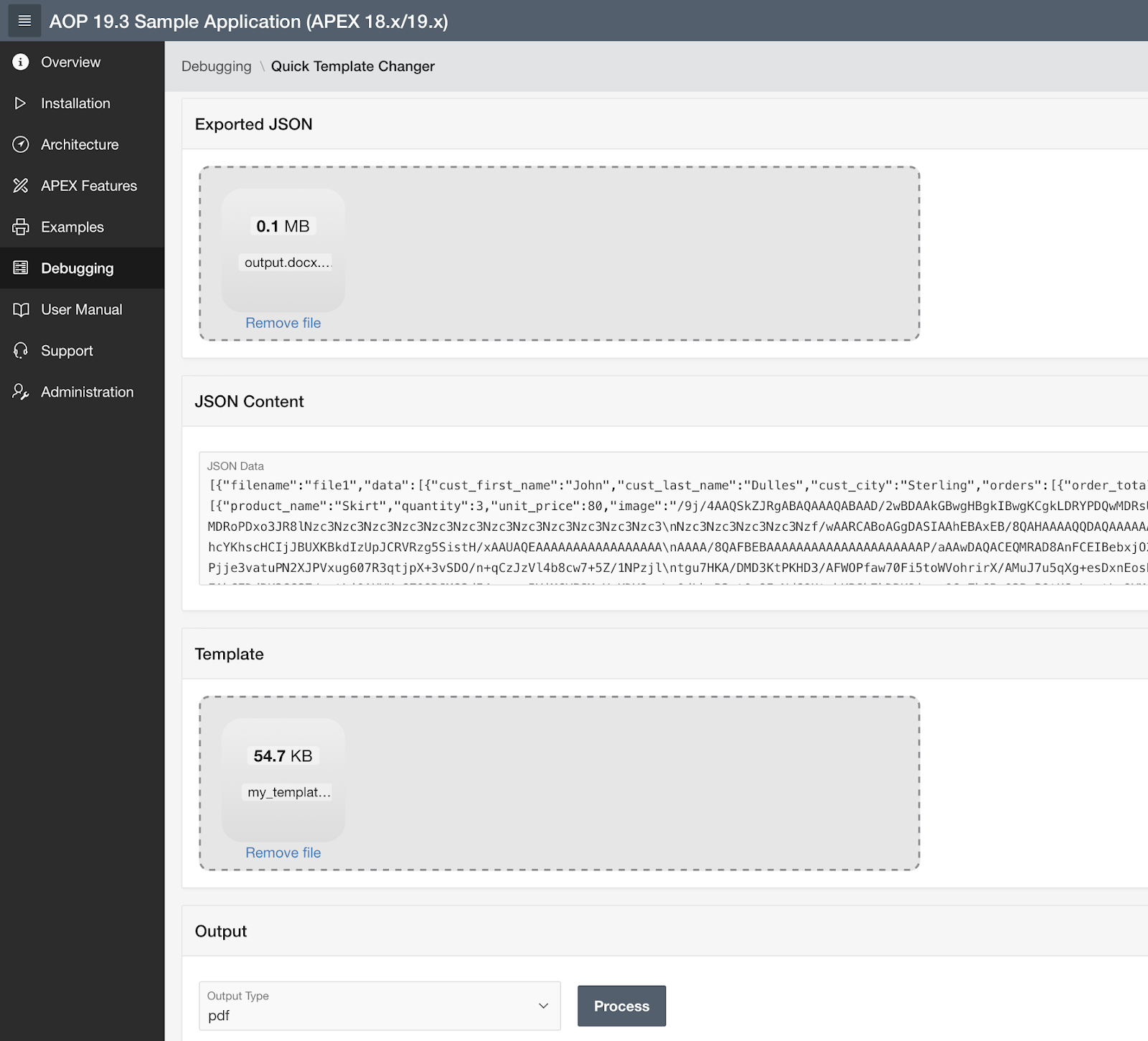The width and height of the screenshot is (1148, 1041).
Task: Remove the my_template file
Action: tap(283, 852)
